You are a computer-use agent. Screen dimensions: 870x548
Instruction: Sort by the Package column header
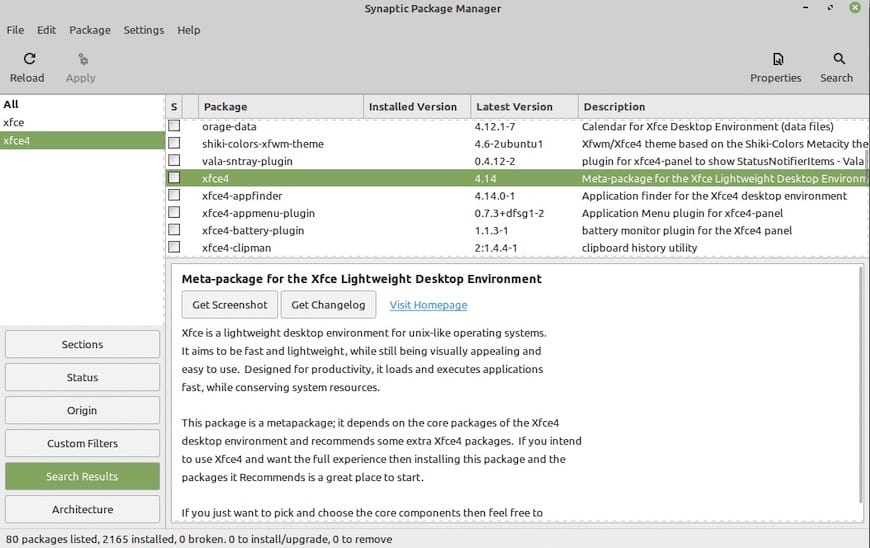point(280,106)
